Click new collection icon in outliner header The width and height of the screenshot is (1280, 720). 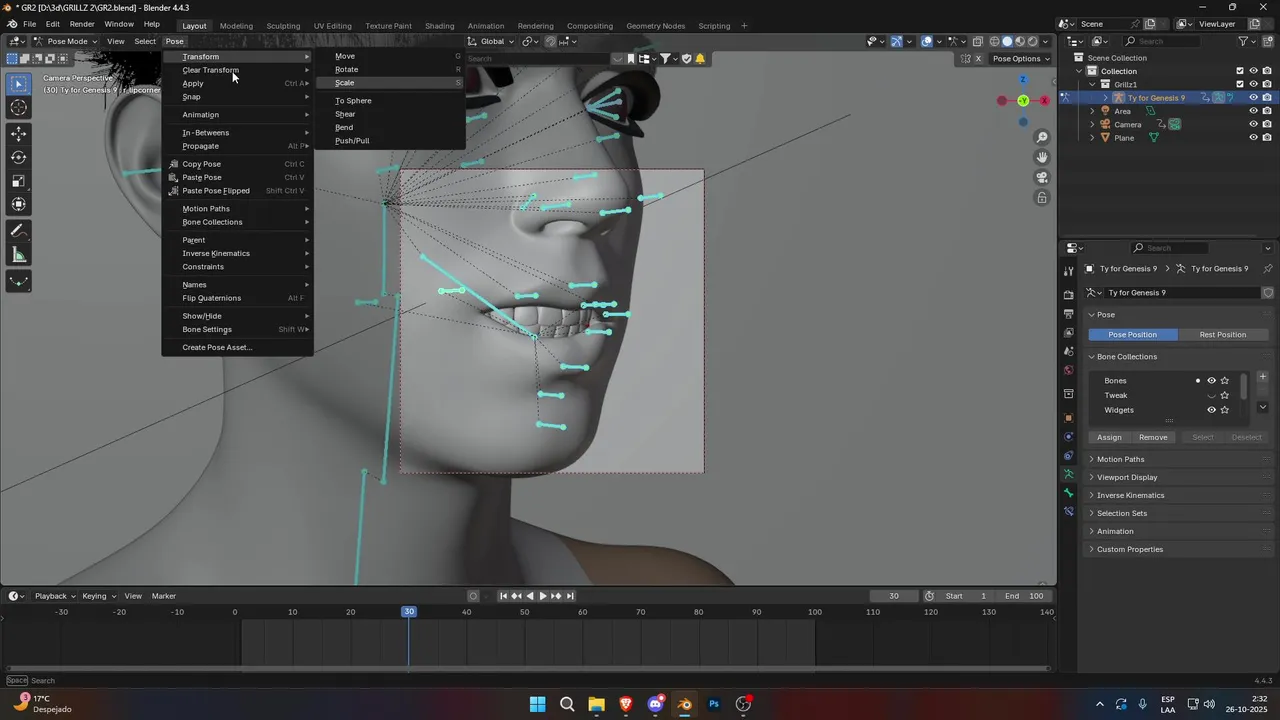(x=1268, y=41)
